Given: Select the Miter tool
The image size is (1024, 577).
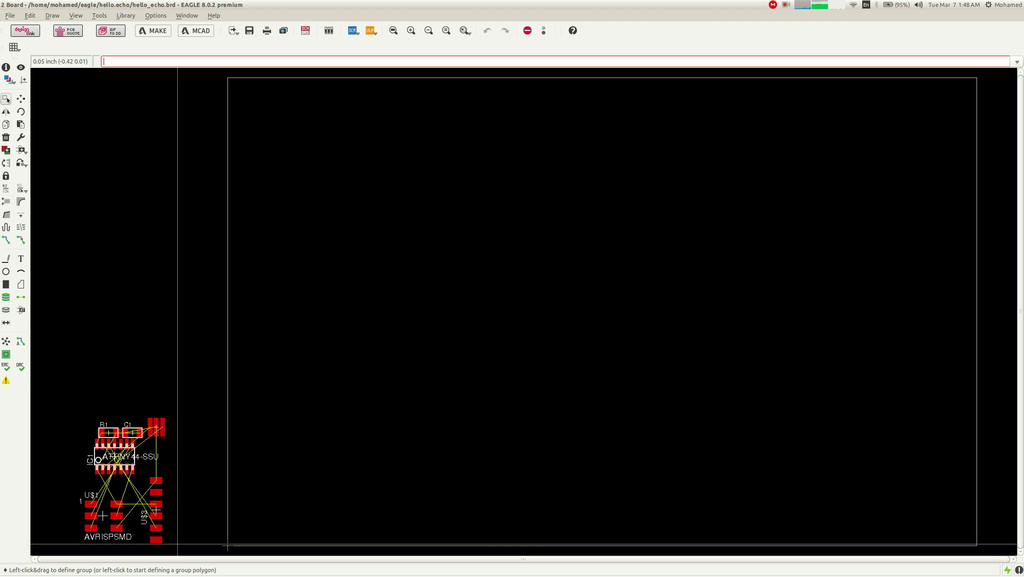Looking at the screenshot, I should click(x=21, y=202).
